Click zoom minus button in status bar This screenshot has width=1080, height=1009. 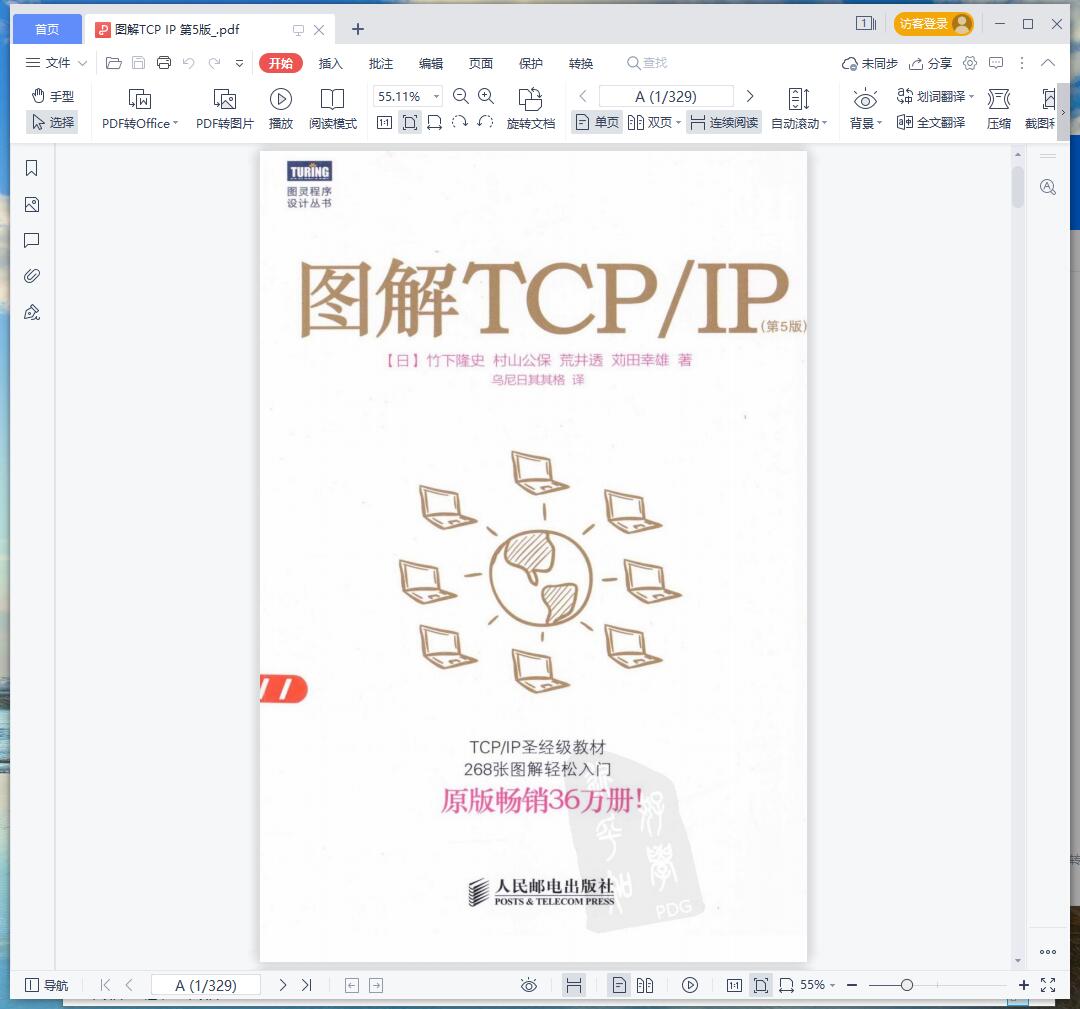pos(852,986)
